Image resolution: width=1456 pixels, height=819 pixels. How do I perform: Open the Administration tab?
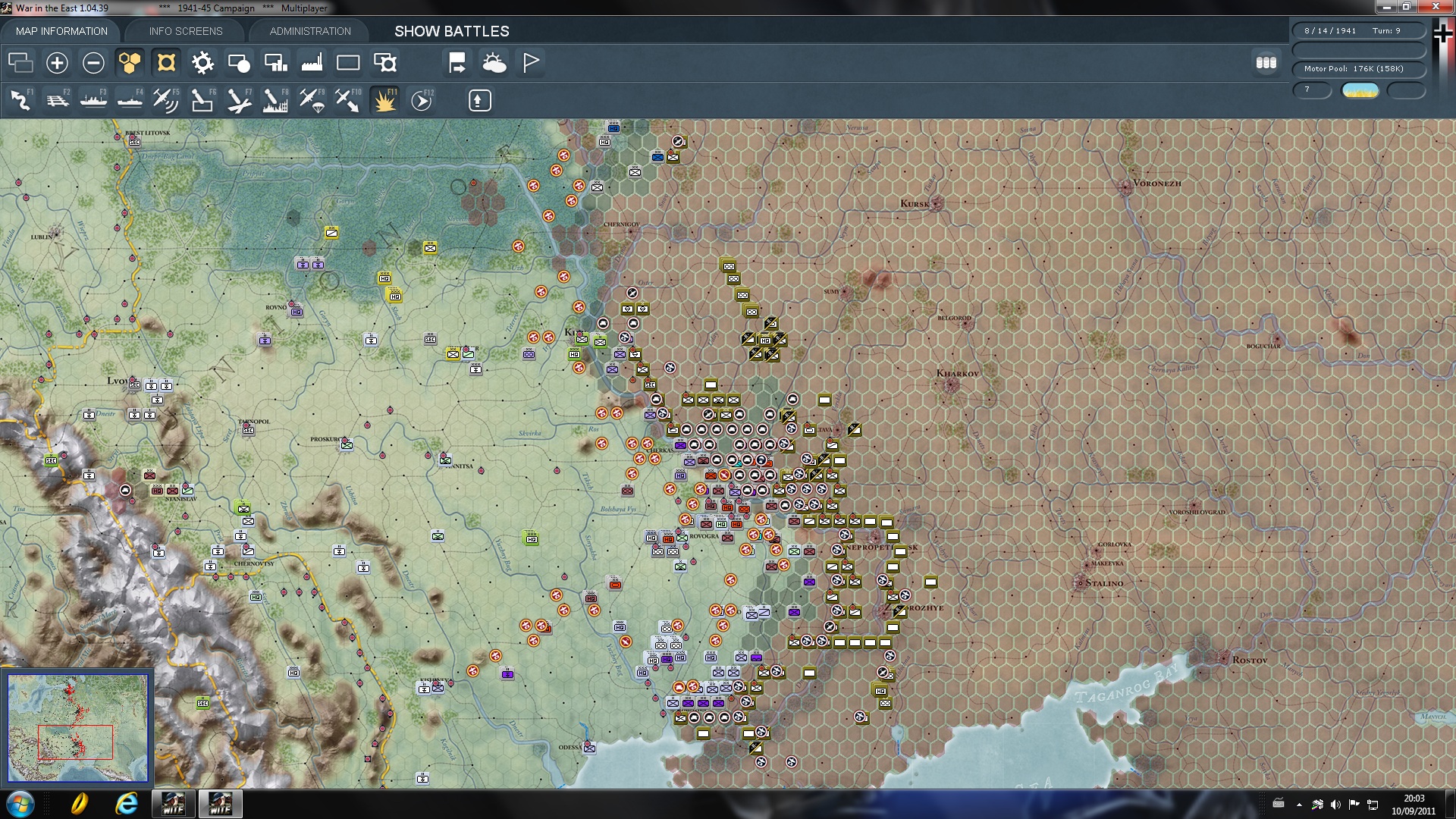(x=310, y=31)
